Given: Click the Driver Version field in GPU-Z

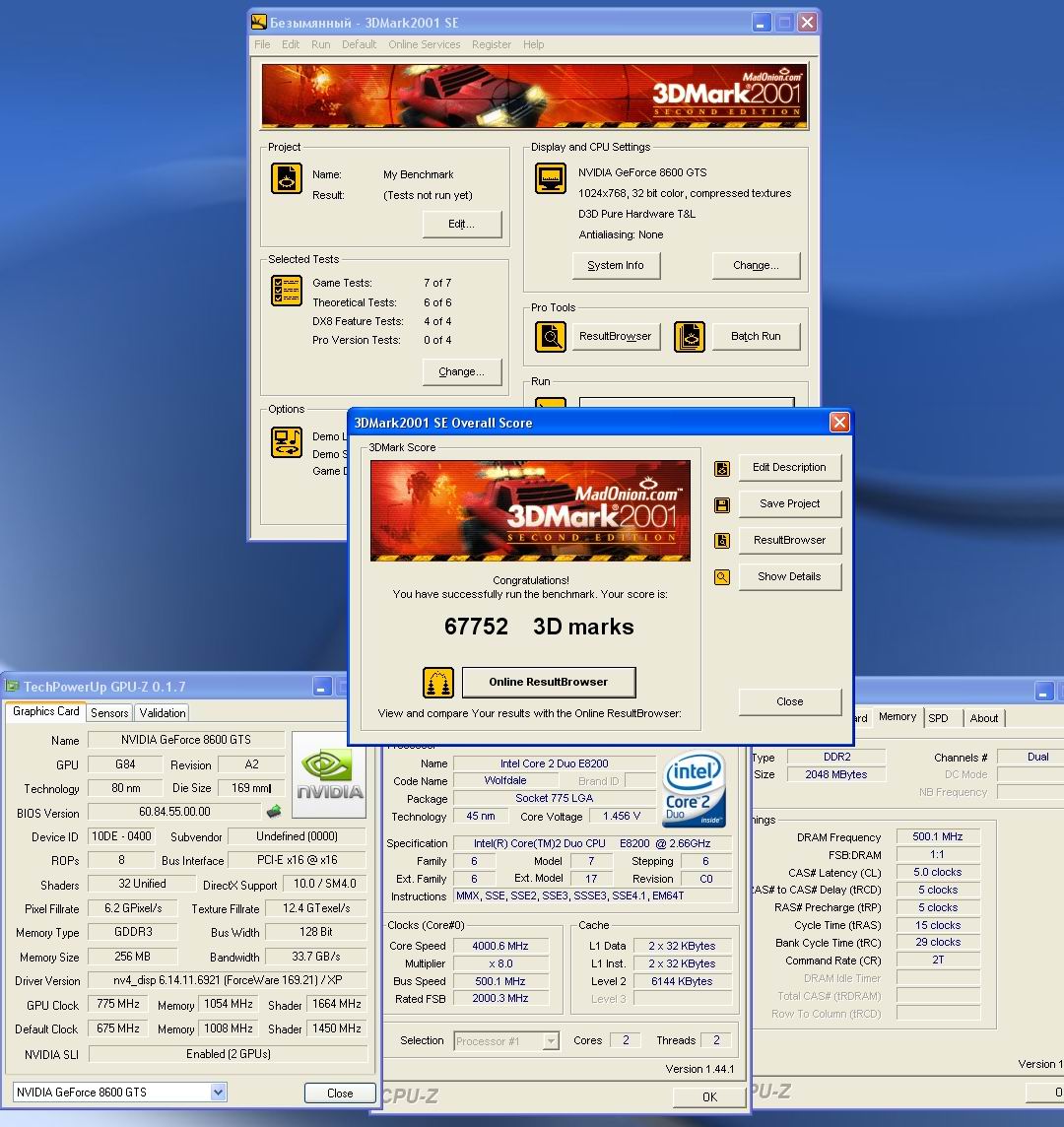Looking at the screenshot, I should pos(228,980).
